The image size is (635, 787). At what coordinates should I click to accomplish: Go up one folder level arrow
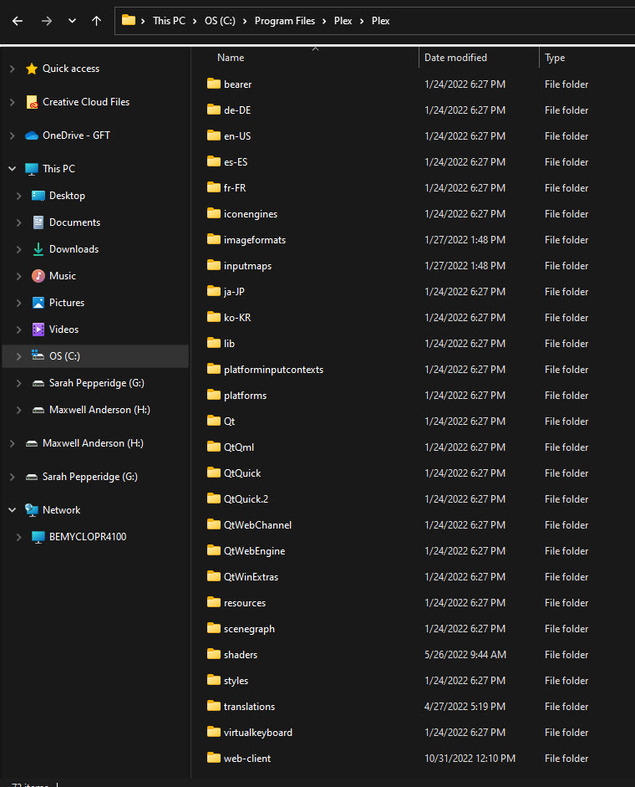(96, 21)
